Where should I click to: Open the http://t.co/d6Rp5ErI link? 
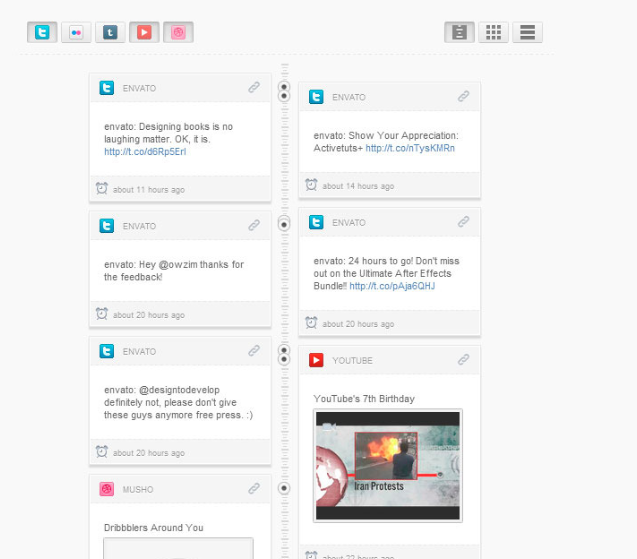tap(145, 152)
